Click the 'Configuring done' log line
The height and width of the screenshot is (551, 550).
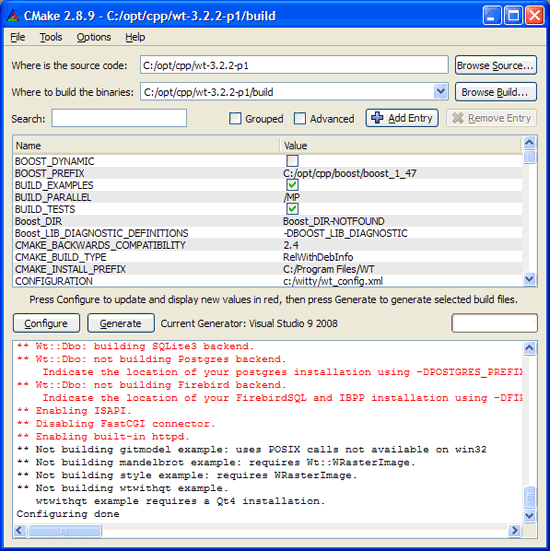point(68,514)
